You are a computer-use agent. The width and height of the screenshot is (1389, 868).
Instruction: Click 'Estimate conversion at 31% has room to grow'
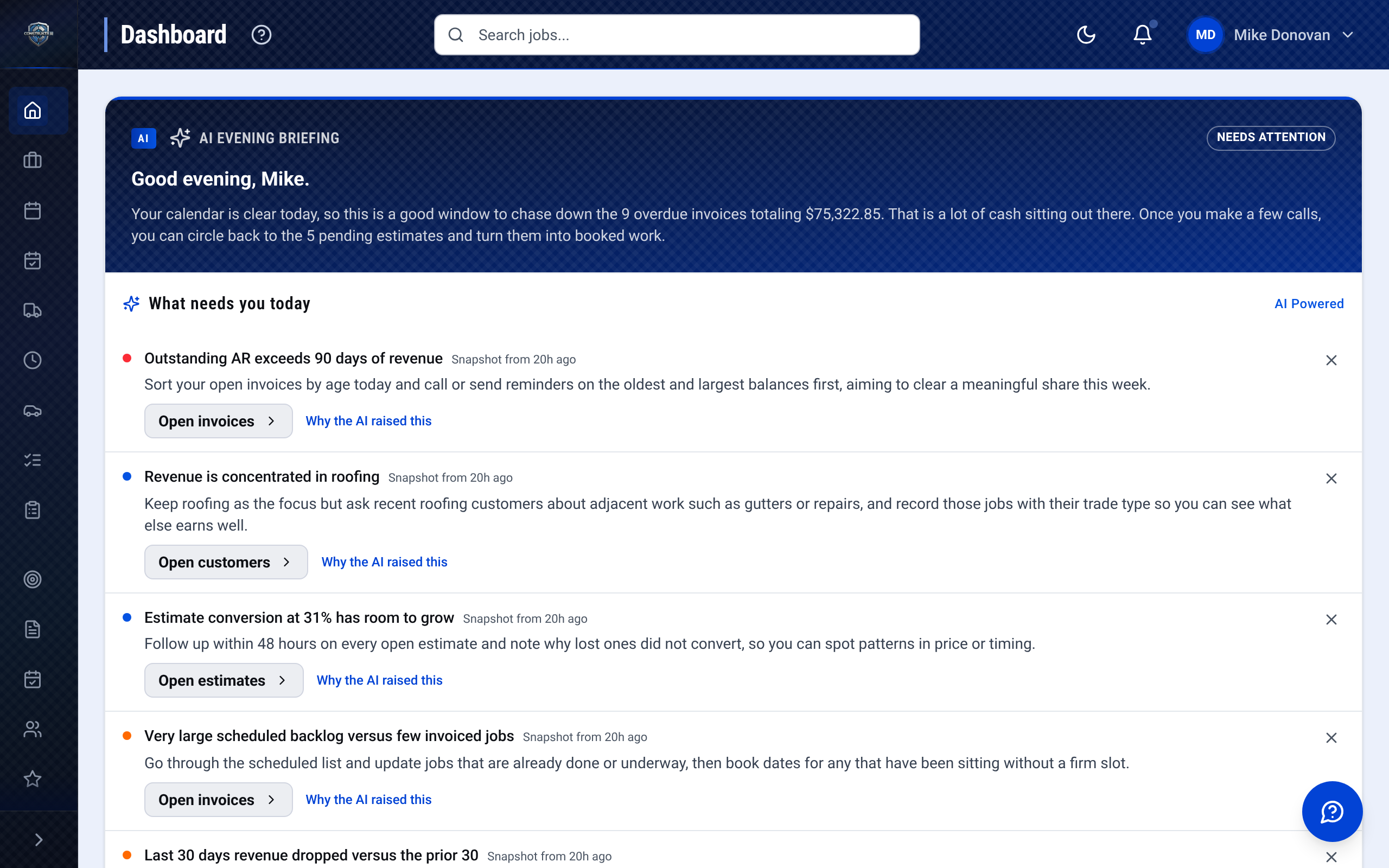299,618
